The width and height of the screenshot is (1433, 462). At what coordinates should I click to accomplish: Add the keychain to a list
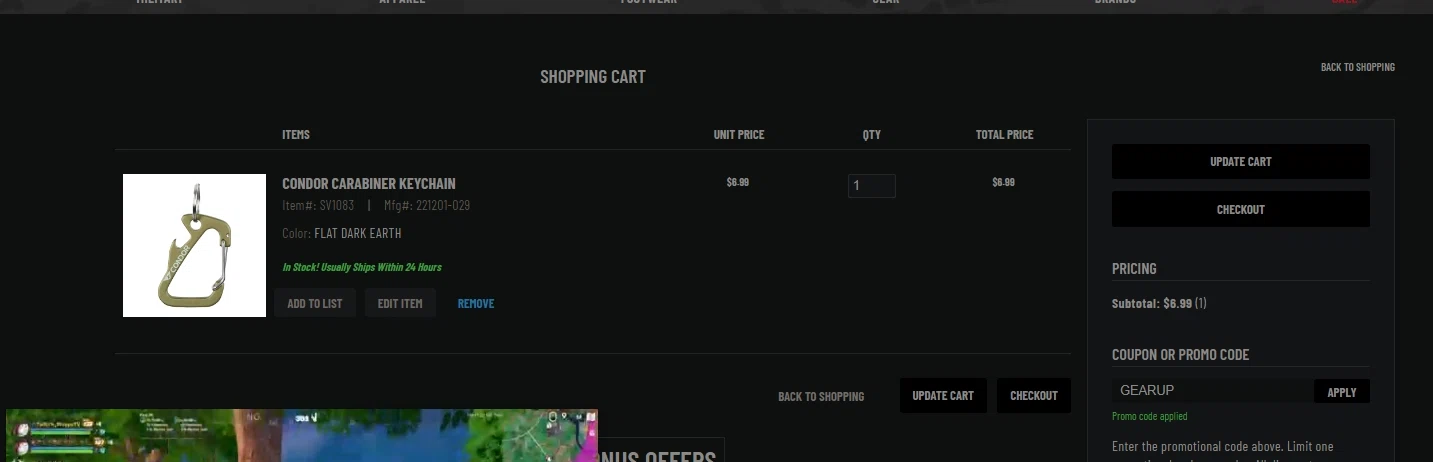[x=314, y=303]
